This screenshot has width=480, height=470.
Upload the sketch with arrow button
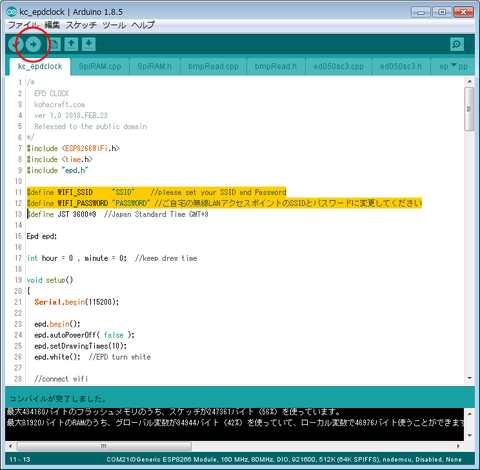click(33, 44)
